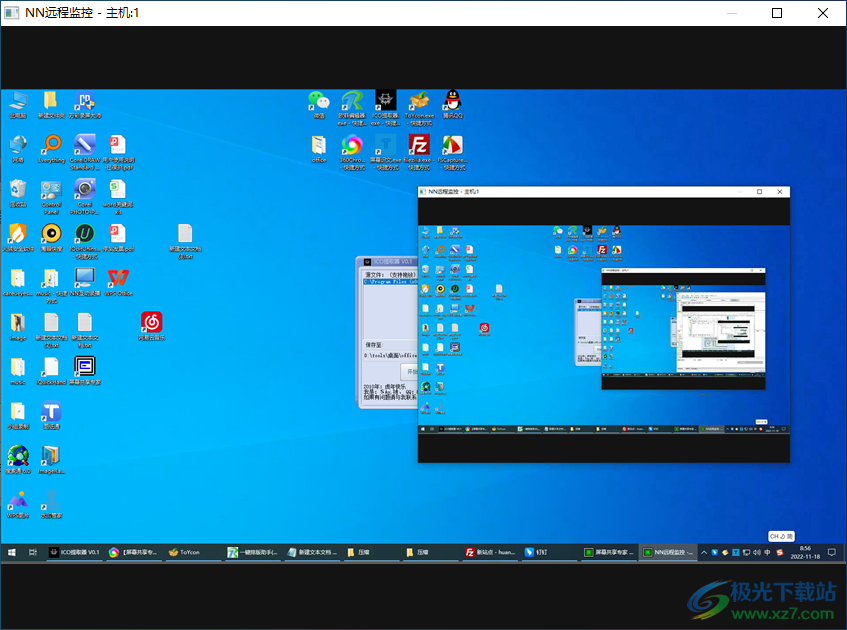Screen dimensions: 847x630
Task: Open the office folder on desktop
Action: (318, 146)
